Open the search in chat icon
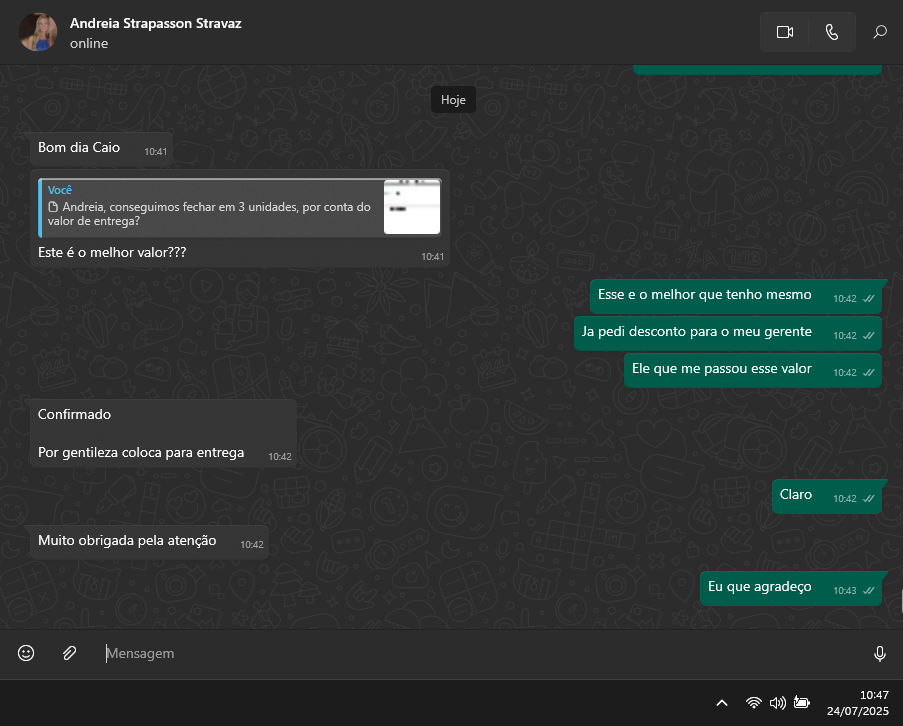The image size is (903, 726). (x=880, y=32)
